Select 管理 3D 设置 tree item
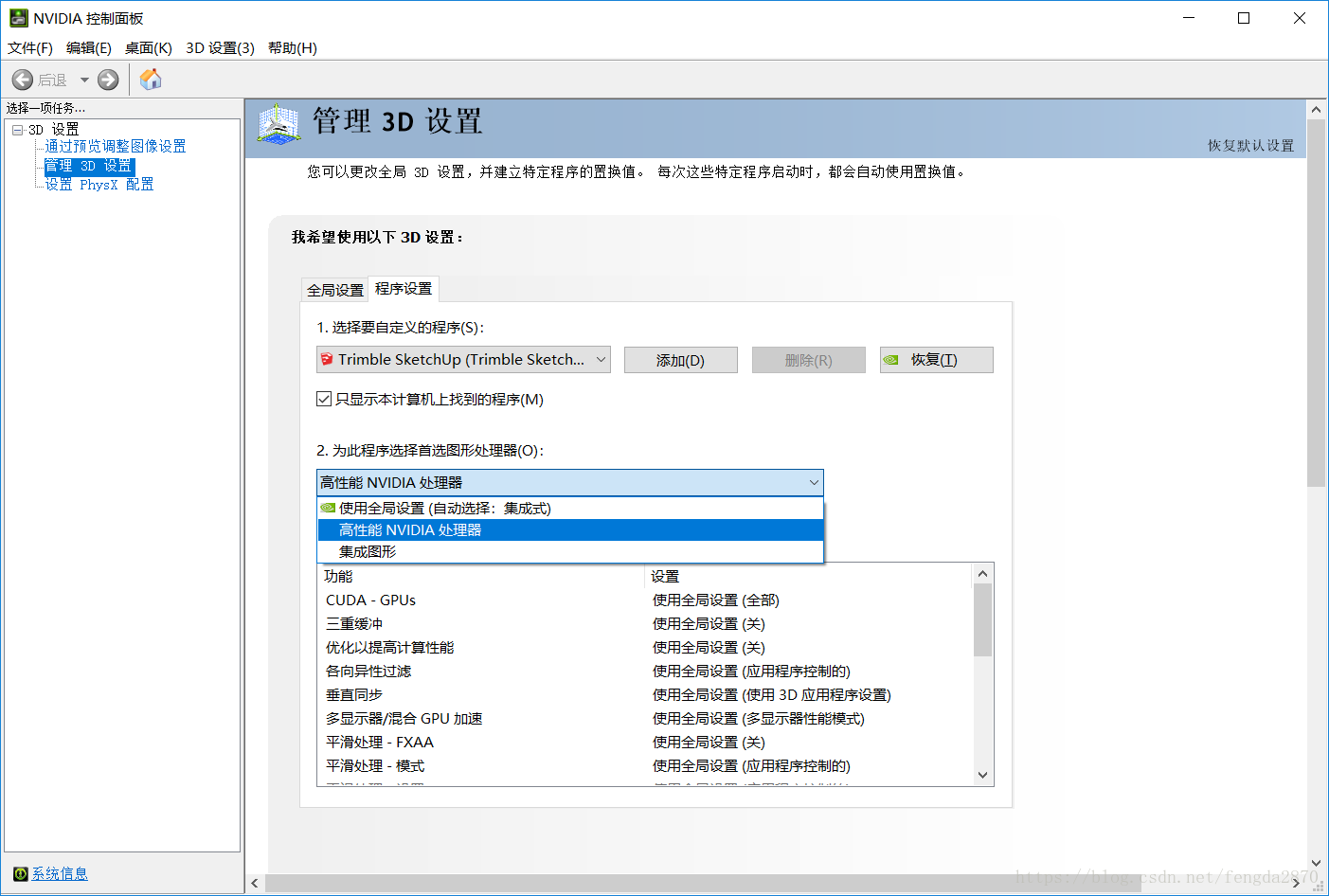Image resolution: width=1329 pixels, height=896 pixels. pos(89,166)
